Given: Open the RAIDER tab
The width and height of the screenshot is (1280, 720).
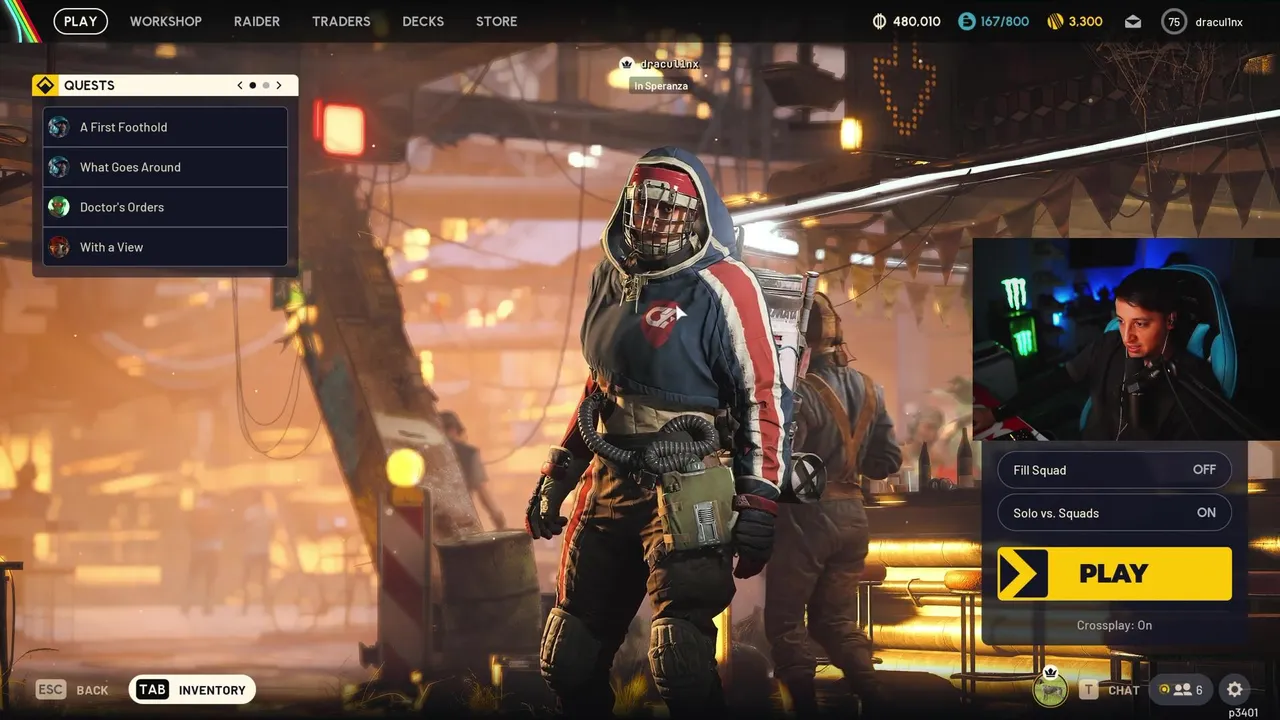Looking at the screenshot, I should pos(257,21).
